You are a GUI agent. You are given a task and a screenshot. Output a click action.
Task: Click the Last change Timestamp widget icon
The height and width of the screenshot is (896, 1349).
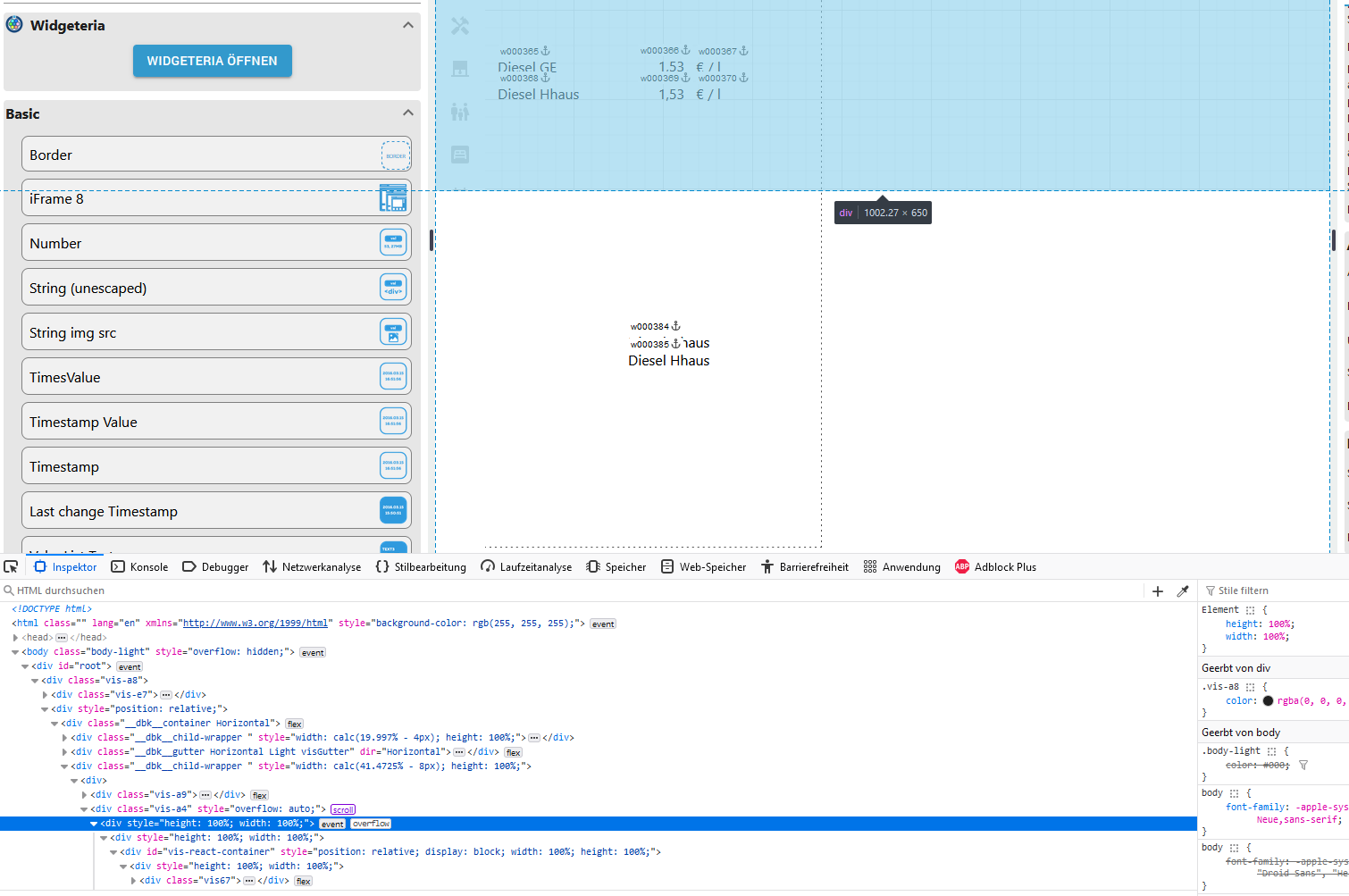pyautogui.click(x=393, y=511)
